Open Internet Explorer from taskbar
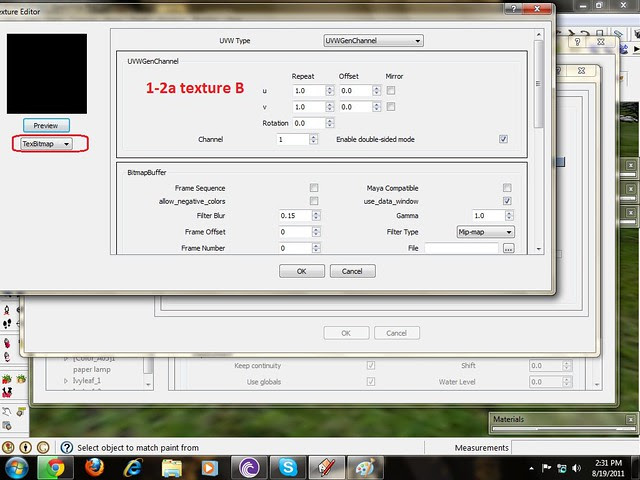The height and width of the screenshot is (480, 640). 133,468
